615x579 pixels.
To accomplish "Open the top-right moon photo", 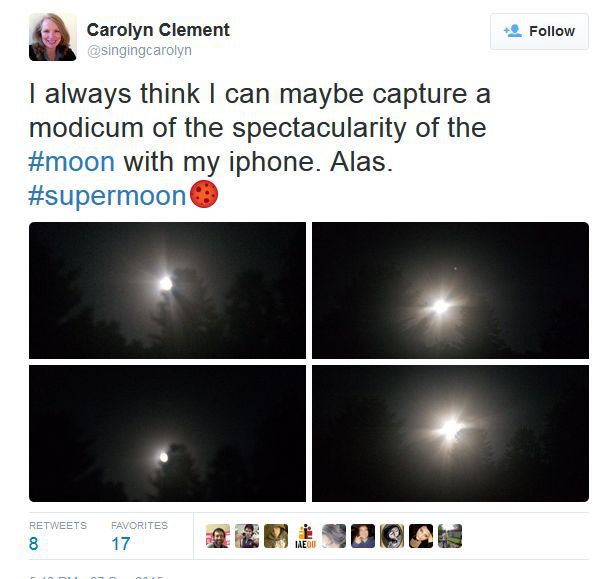I will coord(450,290).
